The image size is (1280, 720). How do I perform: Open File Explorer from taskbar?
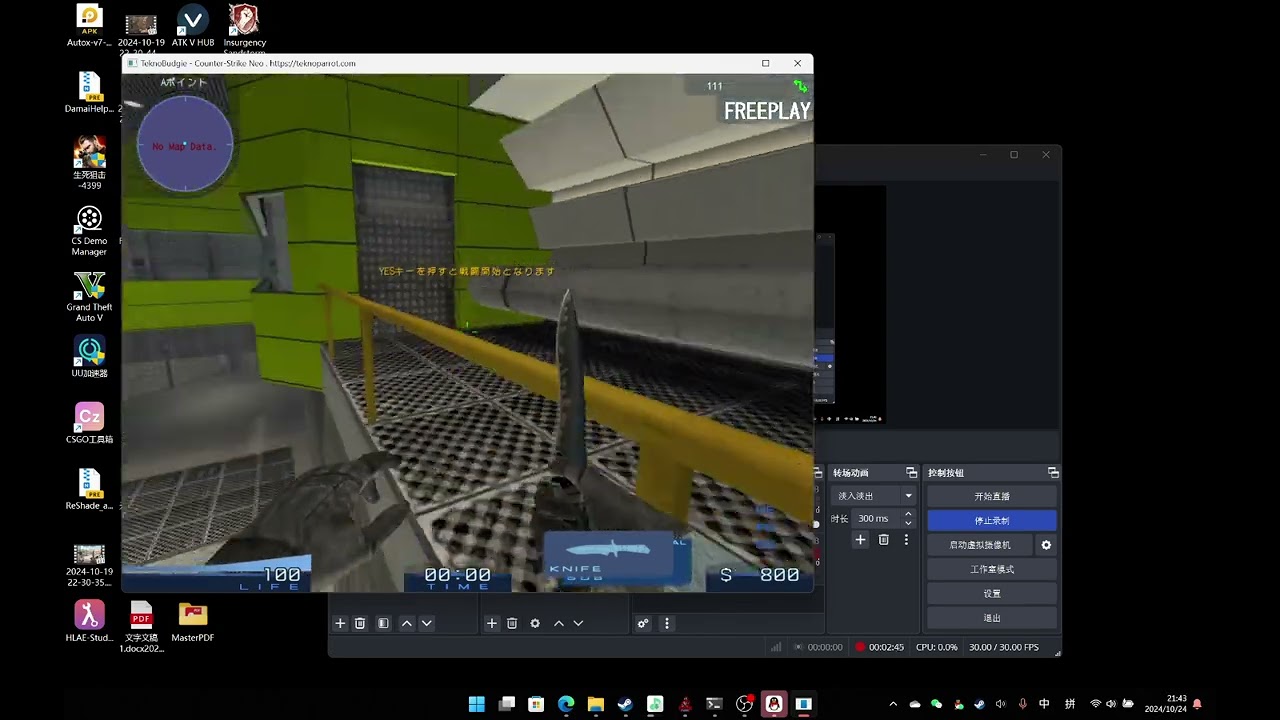pyautogui.click(x=596, y=704)
